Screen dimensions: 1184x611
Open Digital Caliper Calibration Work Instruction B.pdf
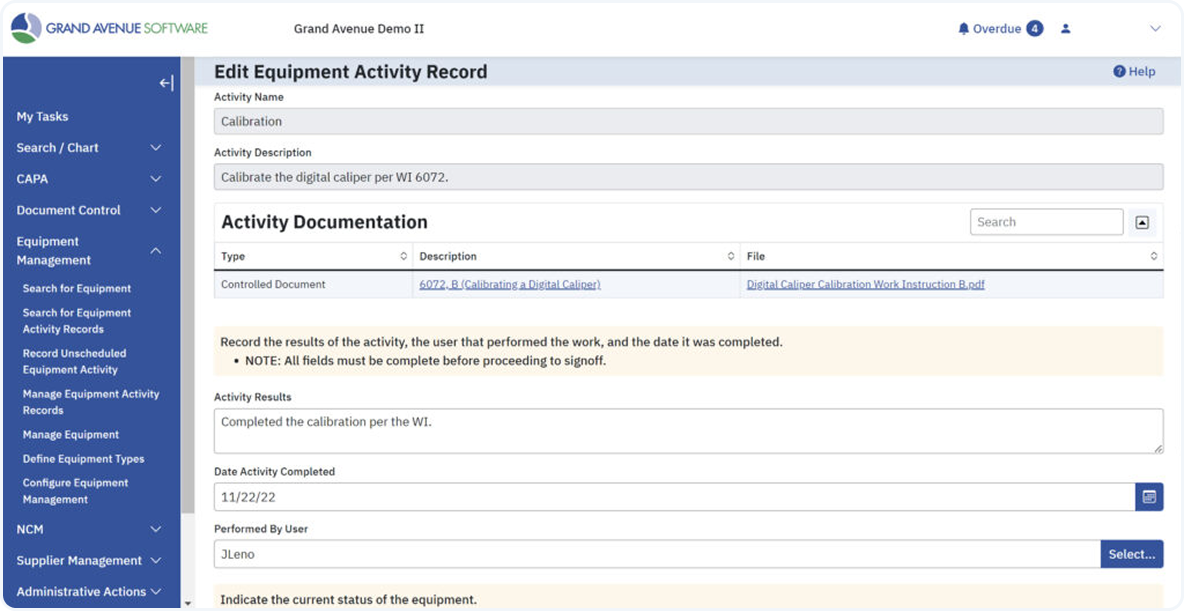(865, 285)
